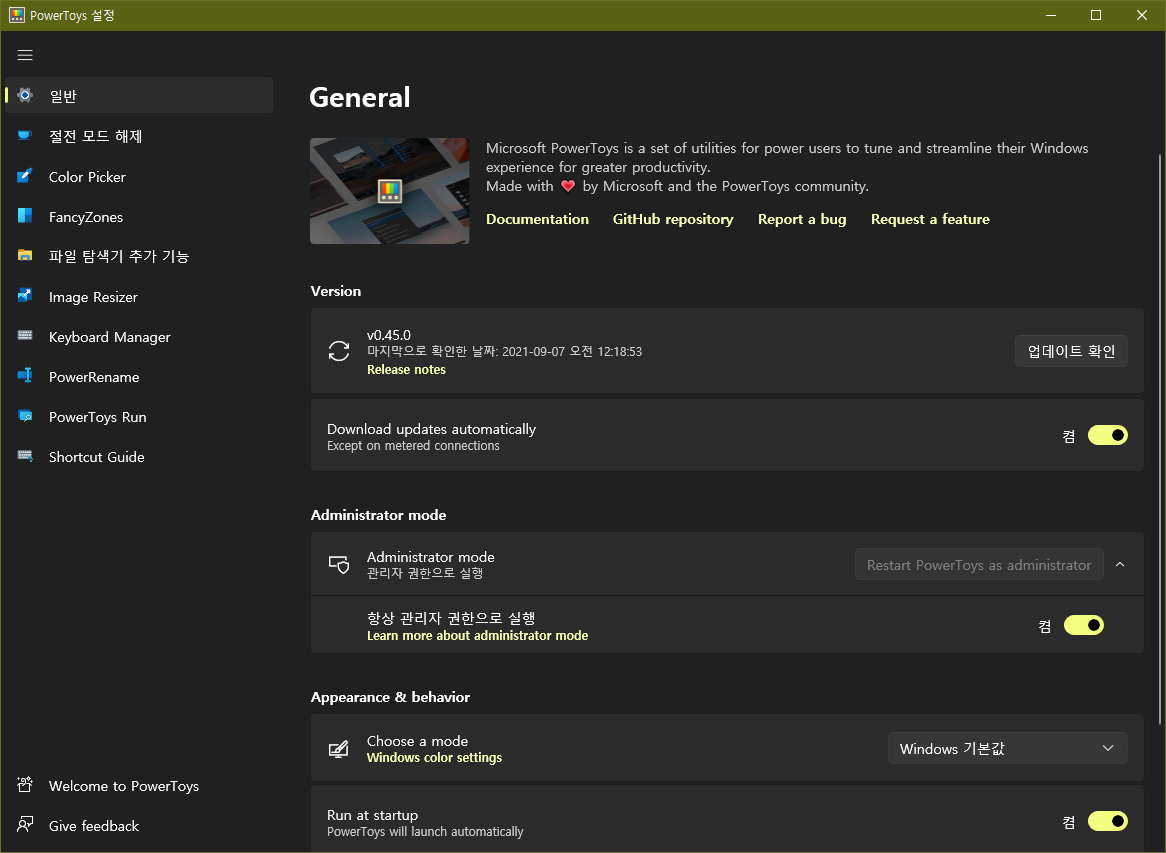Image resolution: width=1166 pixels, height=853 pixels.
Task: Disable Download updates automatically toggle
Action: click(1108, 435)
